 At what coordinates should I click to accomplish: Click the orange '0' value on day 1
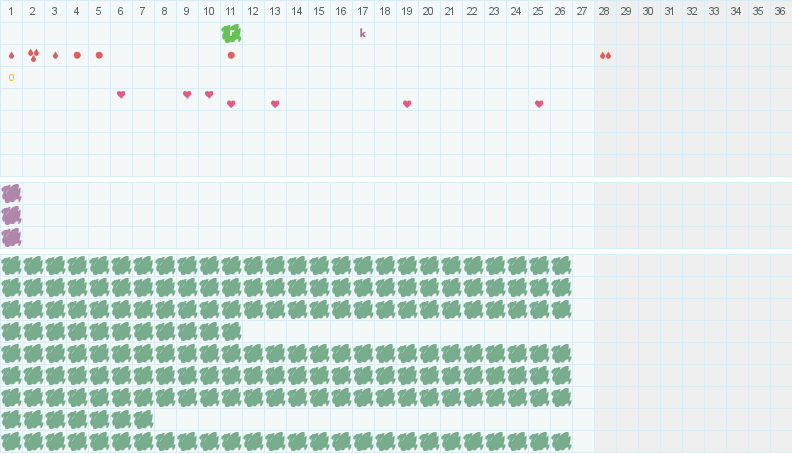[x=11, y=77]
